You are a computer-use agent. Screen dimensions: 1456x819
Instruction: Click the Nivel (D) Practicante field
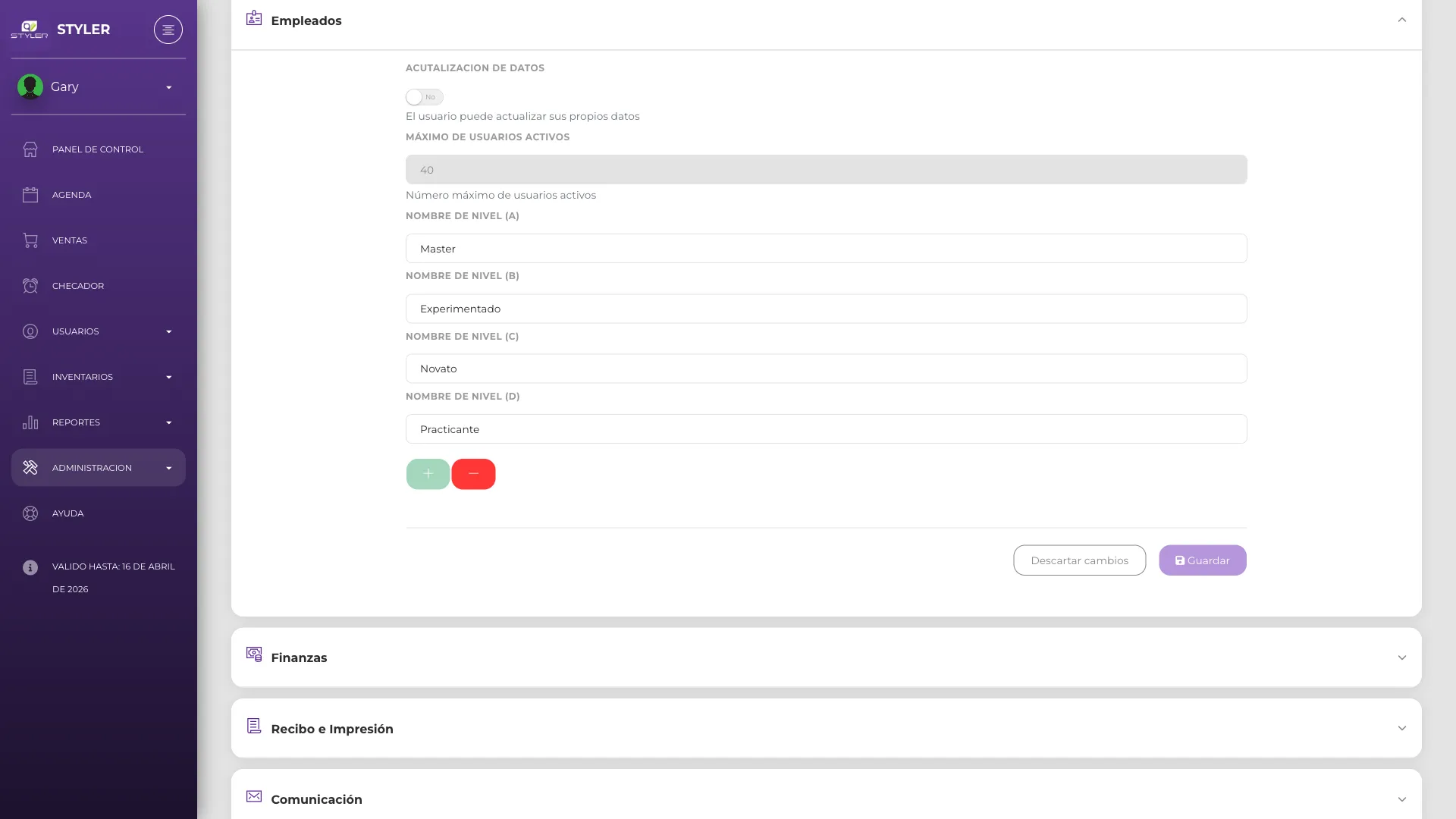(x=827, y=429)
